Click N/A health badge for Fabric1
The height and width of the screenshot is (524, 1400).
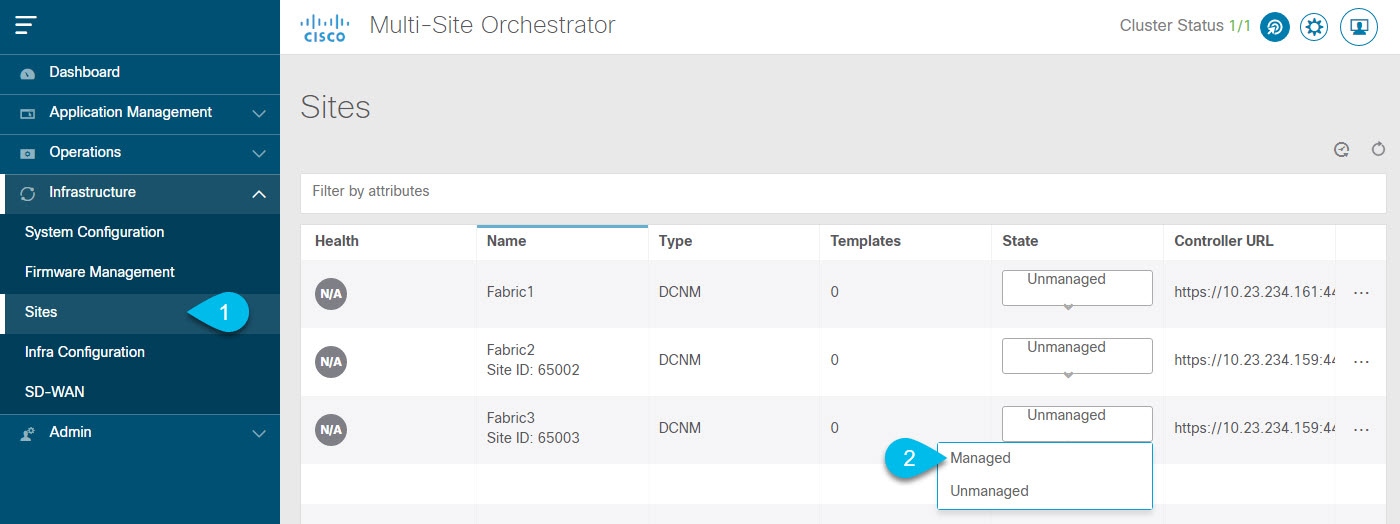(x=331, y=294)
